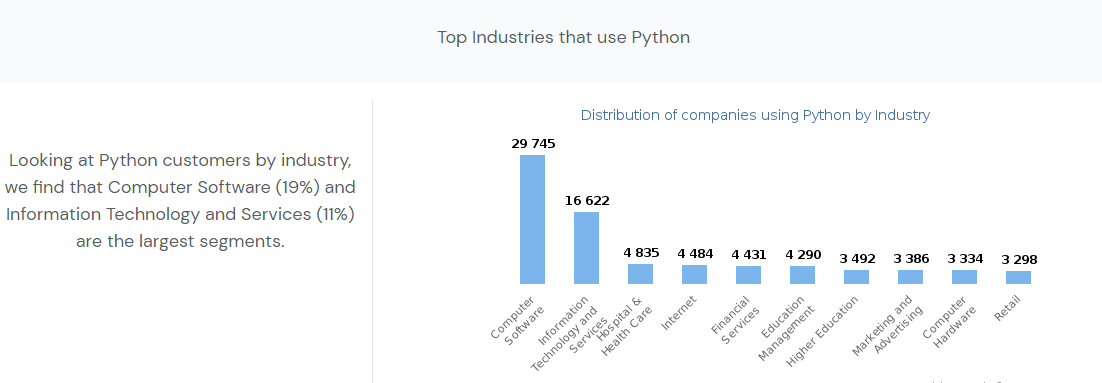The height and width of the screenshot is (383, 1102).
Task: Click the Higher Education bar
Action: [x=857, y=277]
